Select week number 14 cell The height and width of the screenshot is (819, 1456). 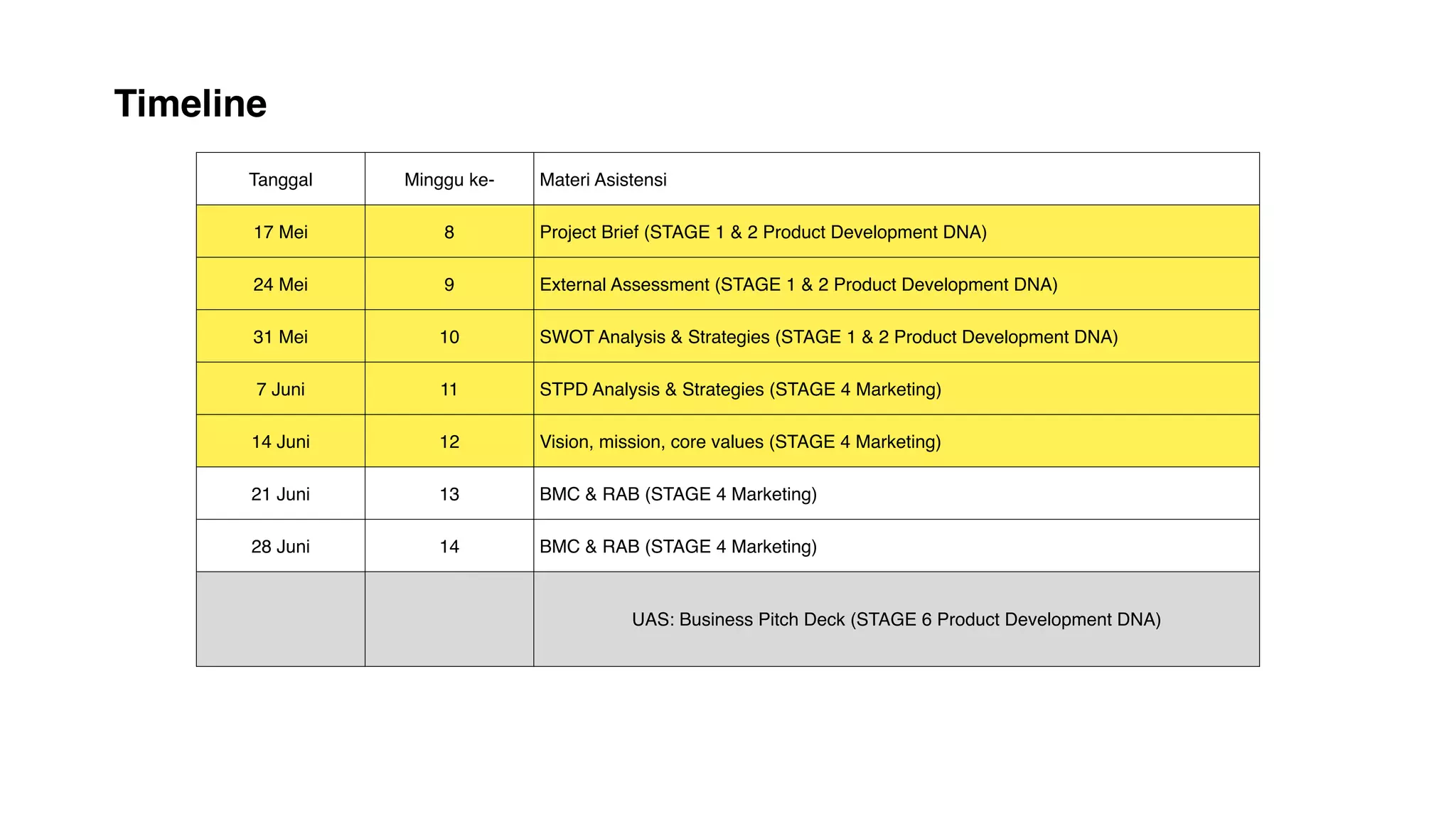(x=449, y=546)
